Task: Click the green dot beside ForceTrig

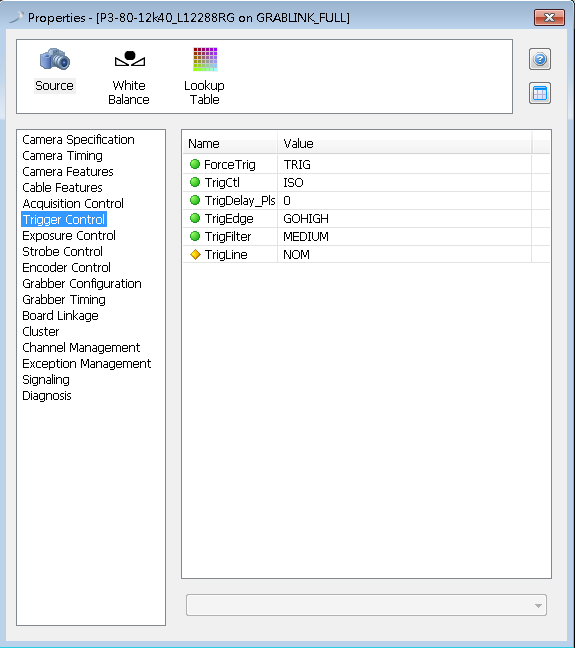Action: (x=195, y=164)
